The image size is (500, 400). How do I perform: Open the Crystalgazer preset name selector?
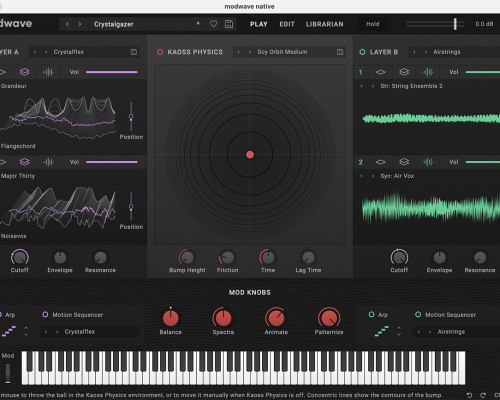click(x=147, y=24)
